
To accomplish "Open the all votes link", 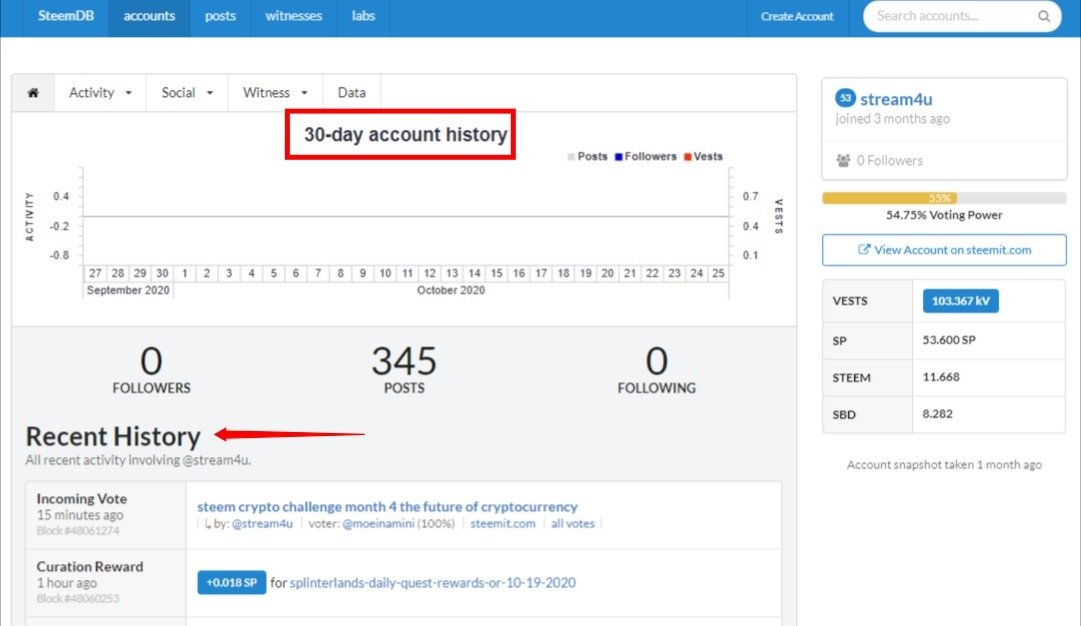I will 572,523.
